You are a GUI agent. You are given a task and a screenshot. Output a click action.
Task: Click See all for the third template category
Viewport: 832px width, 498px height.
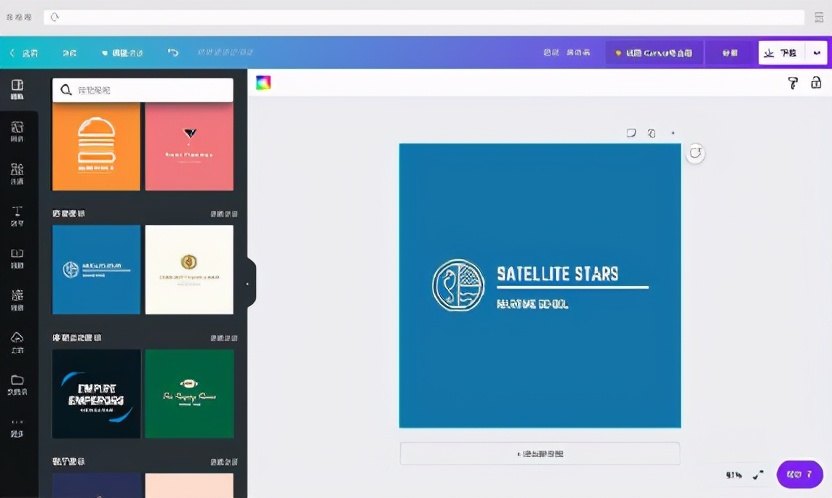pos(223,462)
